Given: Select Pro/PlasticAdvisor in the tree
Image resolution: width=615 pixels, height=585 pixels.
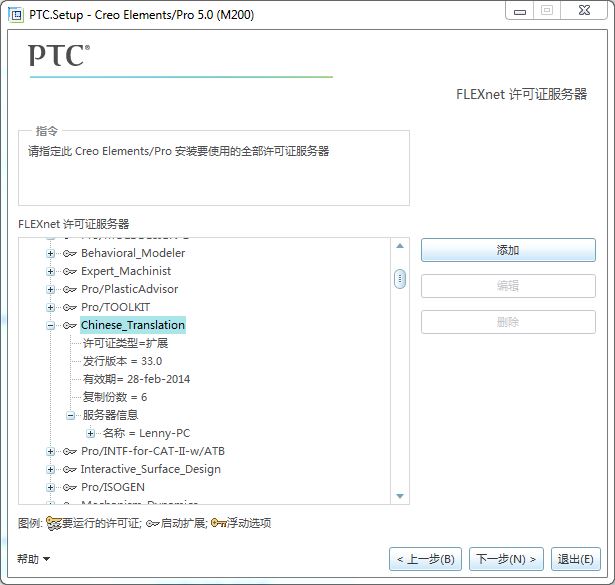Looking at the screenshot, I should tap(129, 289).
